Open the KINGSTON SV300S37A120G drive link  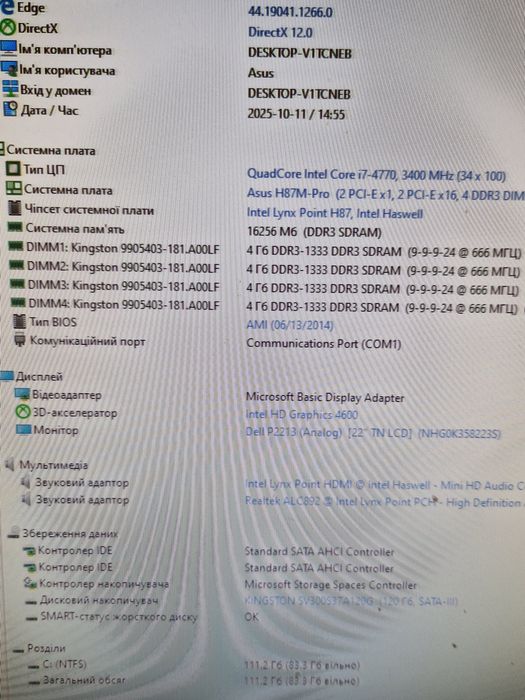[x=351, y=601]
